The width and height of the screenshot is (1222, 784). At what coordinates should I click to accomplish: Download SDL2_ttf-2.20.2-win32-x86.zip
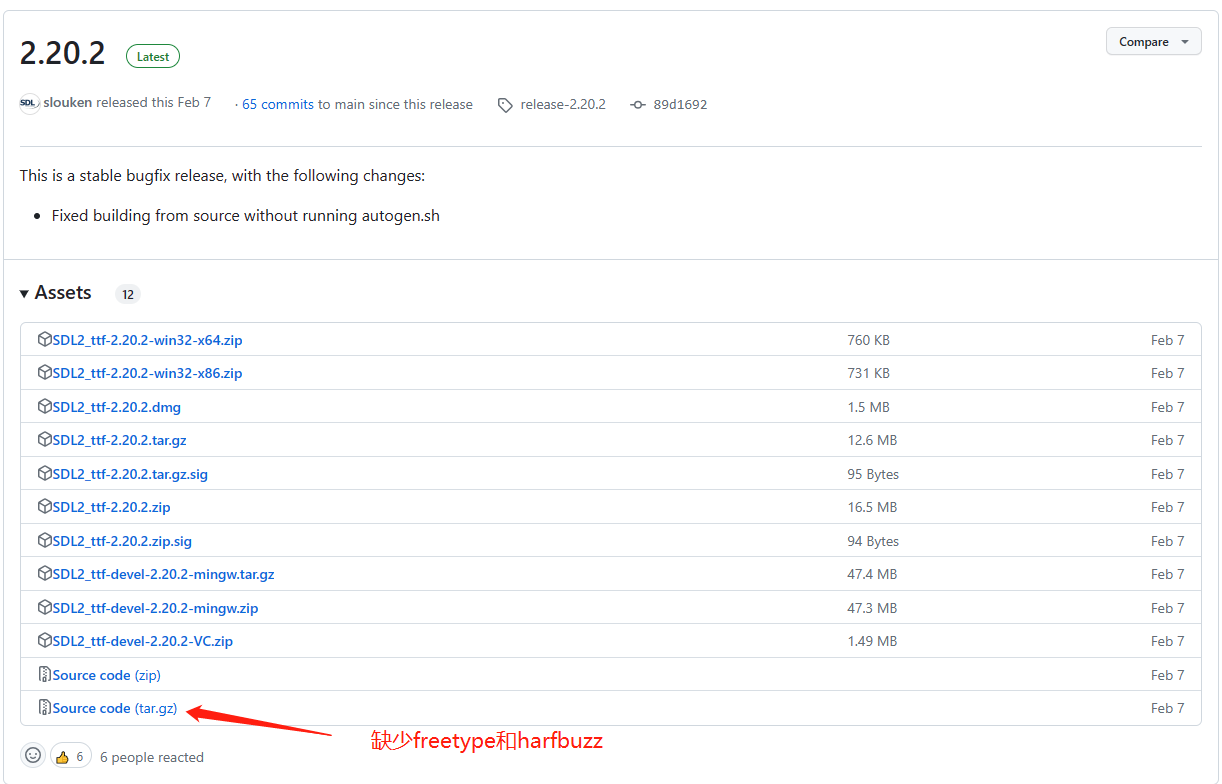pos(147,373)
